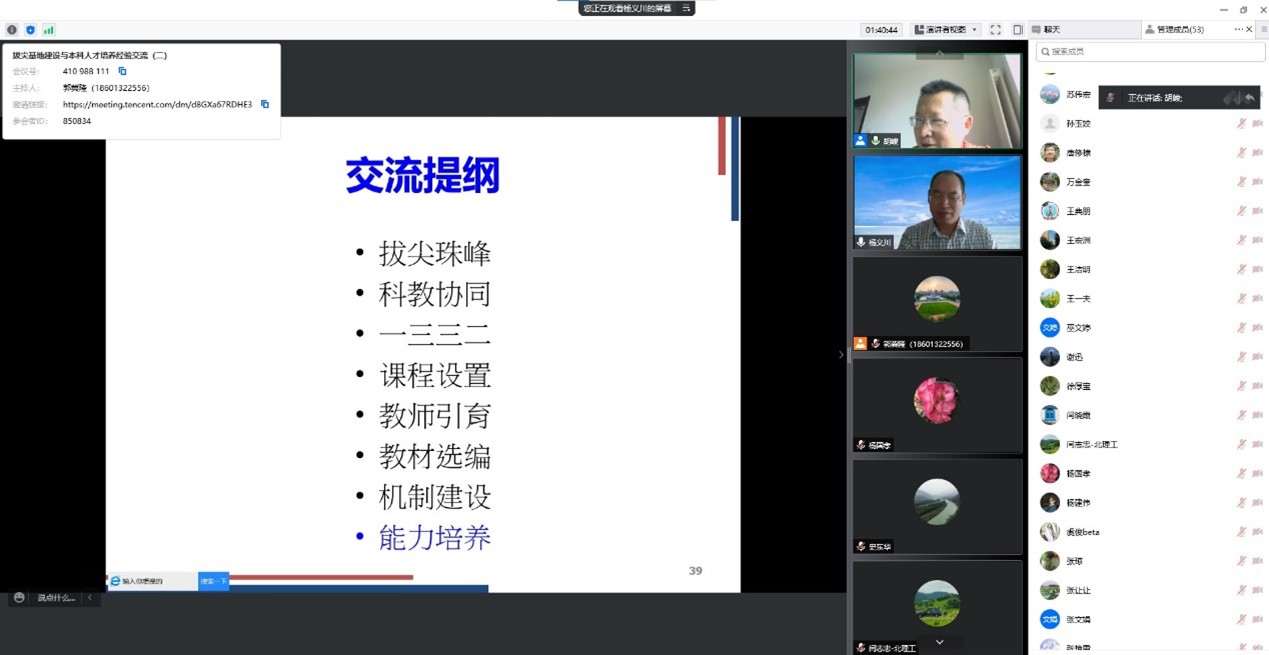
Task: Copy the meeting number 410 988 111
Action: (x=123, y=71)
